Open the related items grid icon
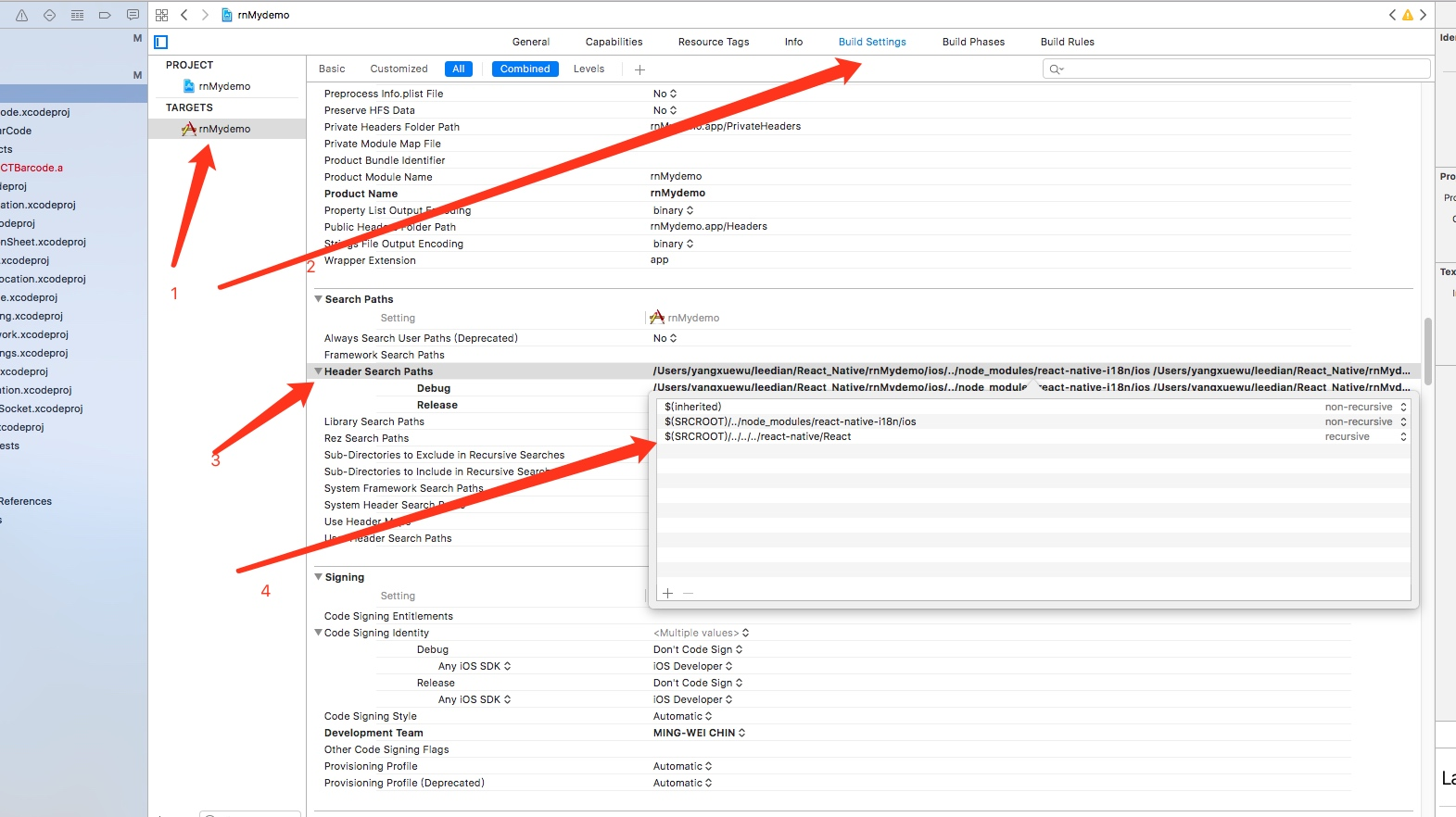Viewport: 1456px width, 817px height. tap(161, 15)
